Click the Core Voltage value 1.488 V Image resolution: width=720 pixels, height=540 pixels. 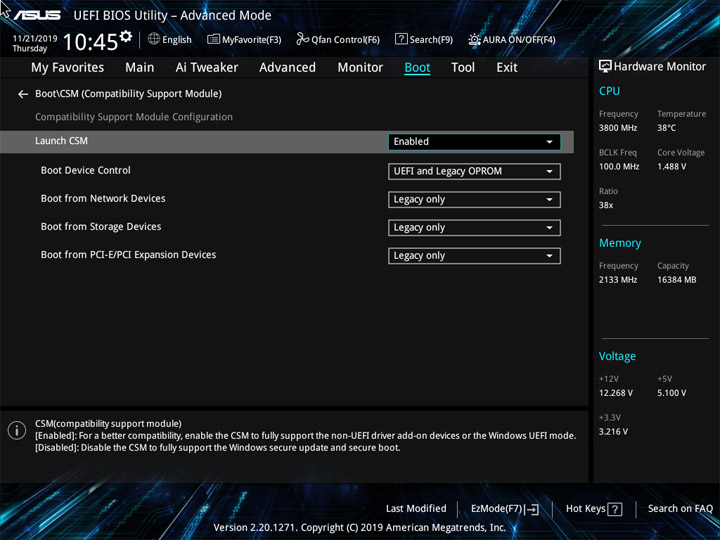[x=671, y=167]
